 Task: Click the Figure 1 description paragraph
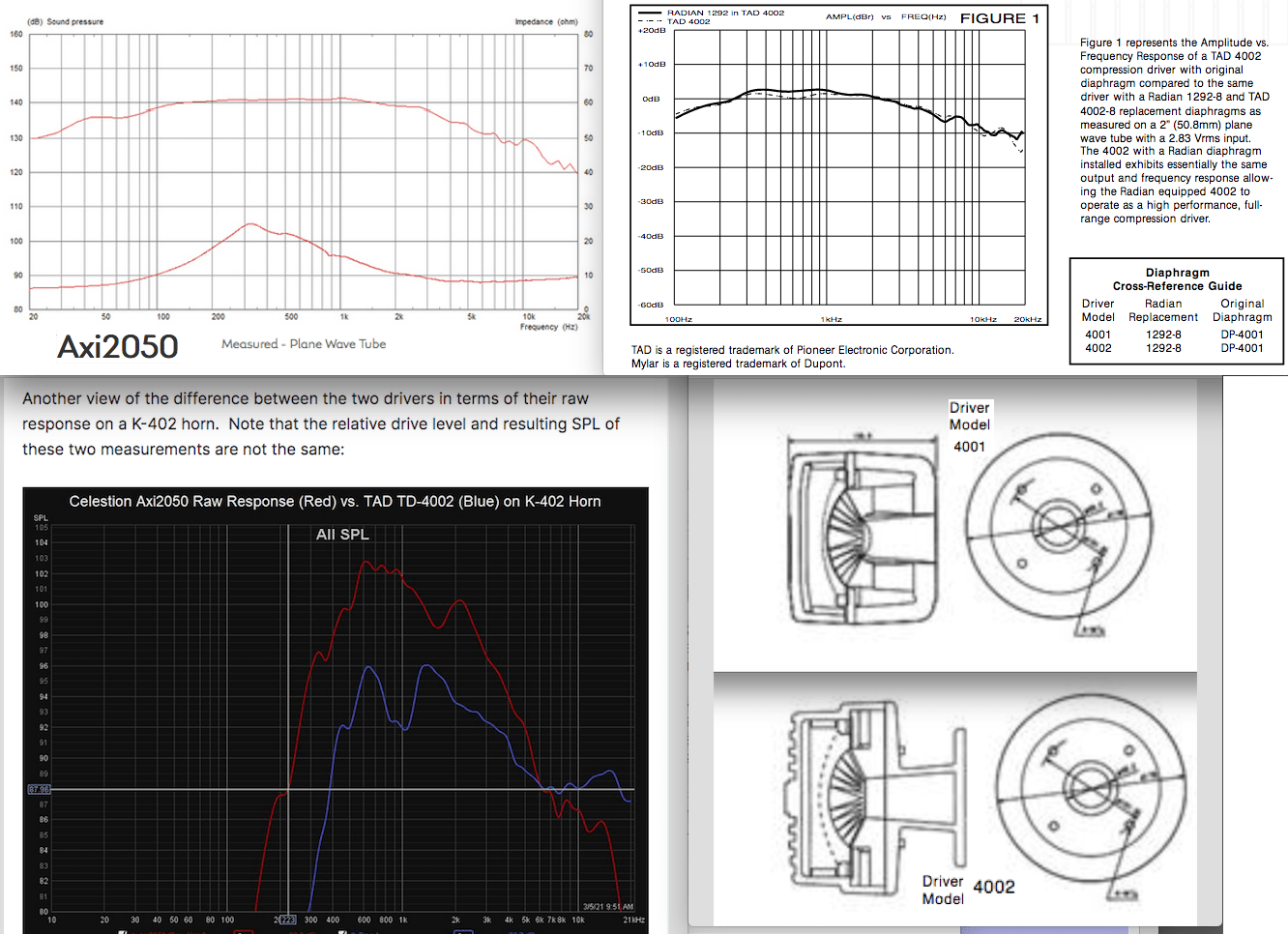click(x=1176, y=131)
